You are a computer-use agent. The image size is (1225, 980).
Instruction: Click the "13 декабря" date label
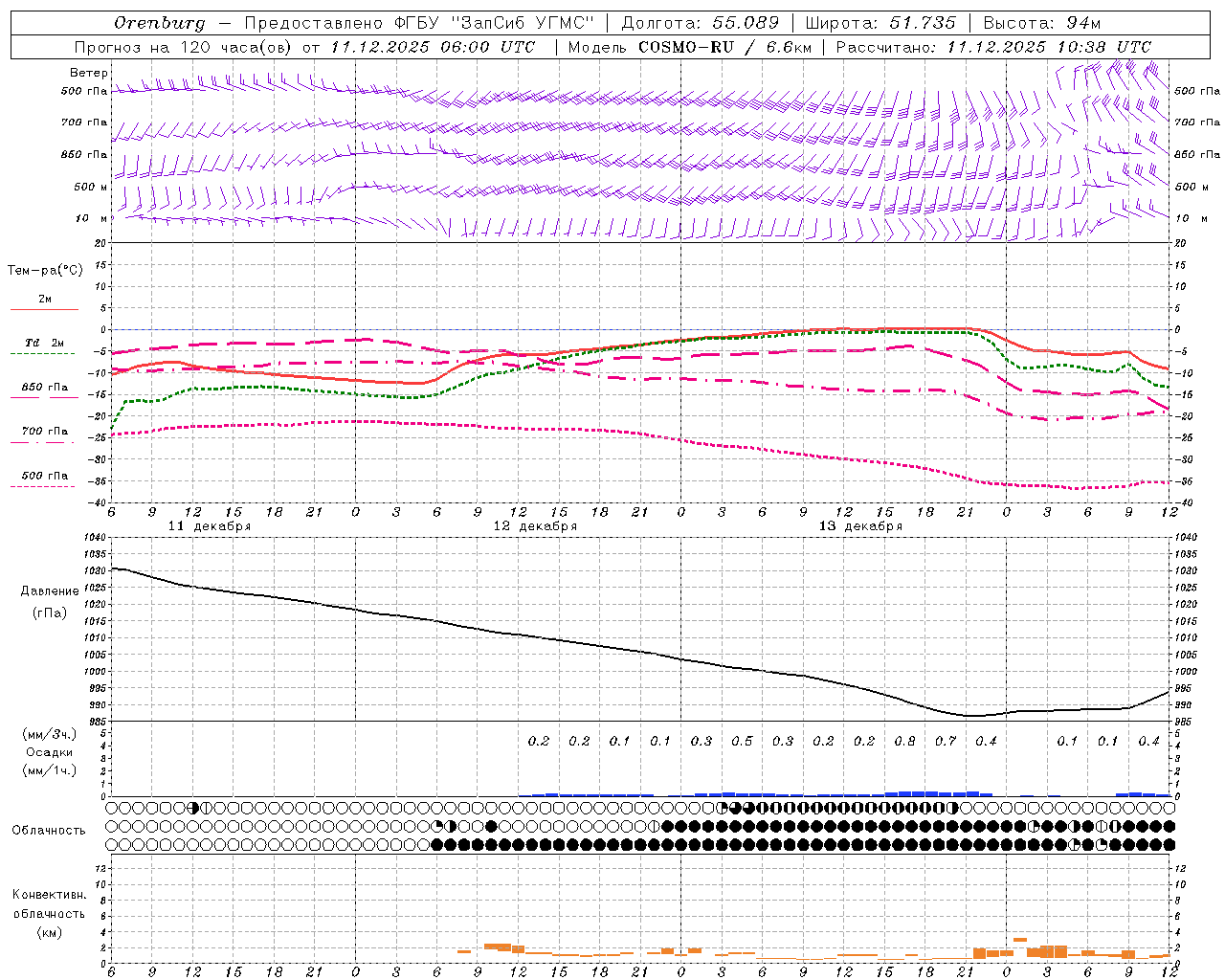[860, 526]
